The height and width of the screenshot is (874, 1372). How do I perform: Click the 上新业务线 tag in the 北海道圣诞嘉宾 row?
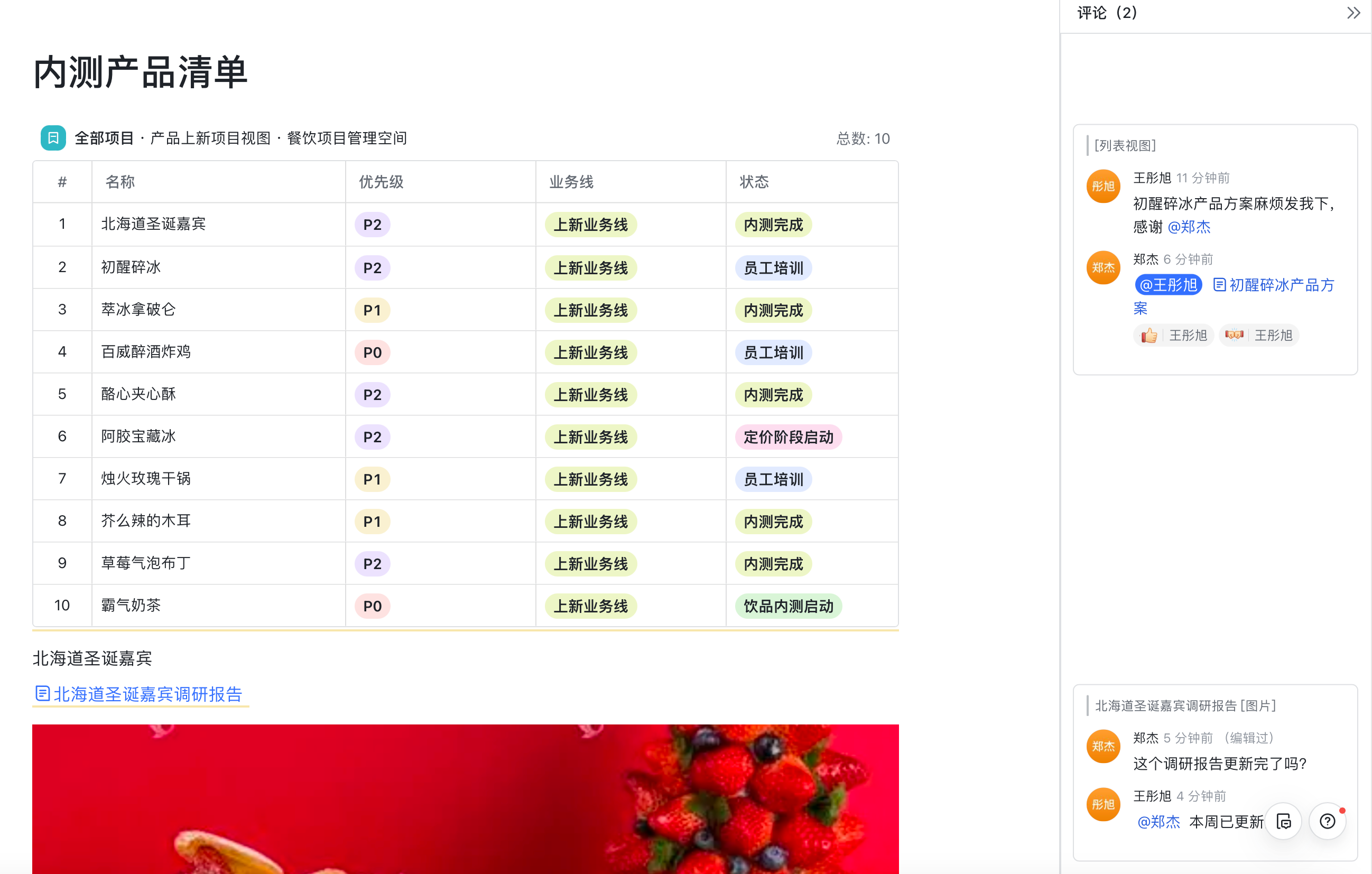(x=591, y=225)
